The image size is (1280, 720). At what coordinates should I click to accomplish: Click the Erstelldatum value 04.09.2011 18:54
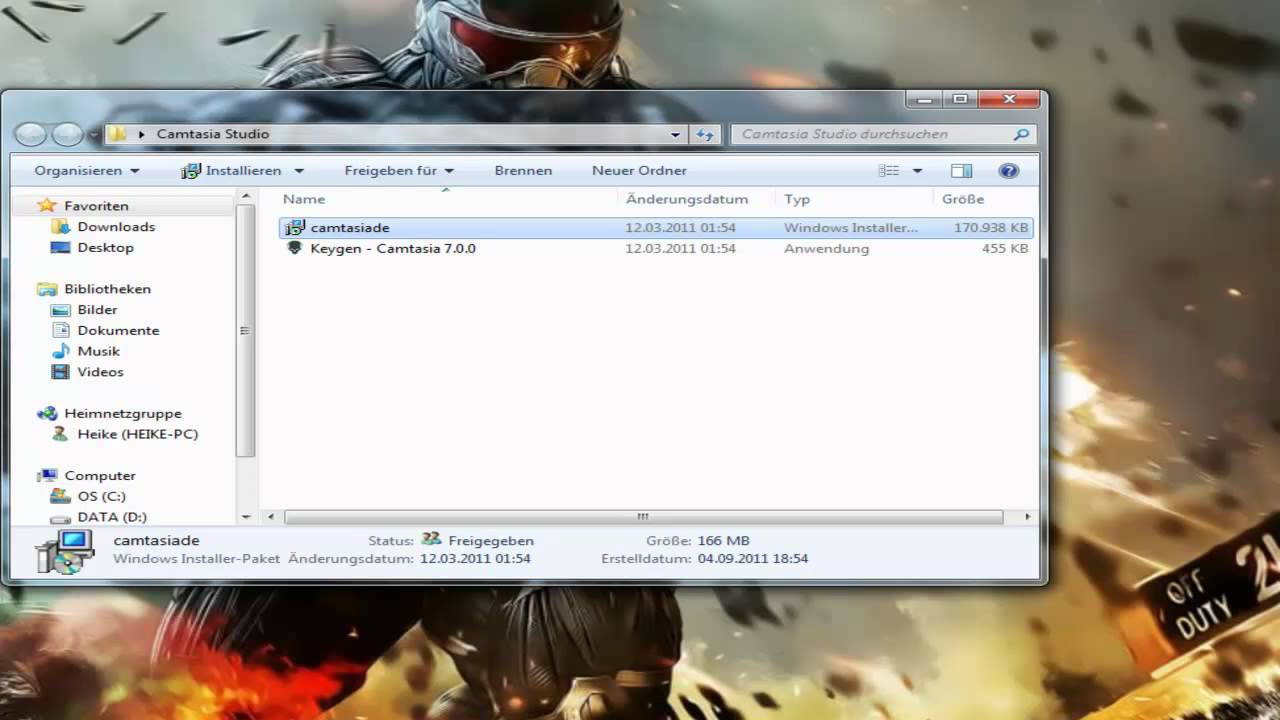(x=753, y=559)
